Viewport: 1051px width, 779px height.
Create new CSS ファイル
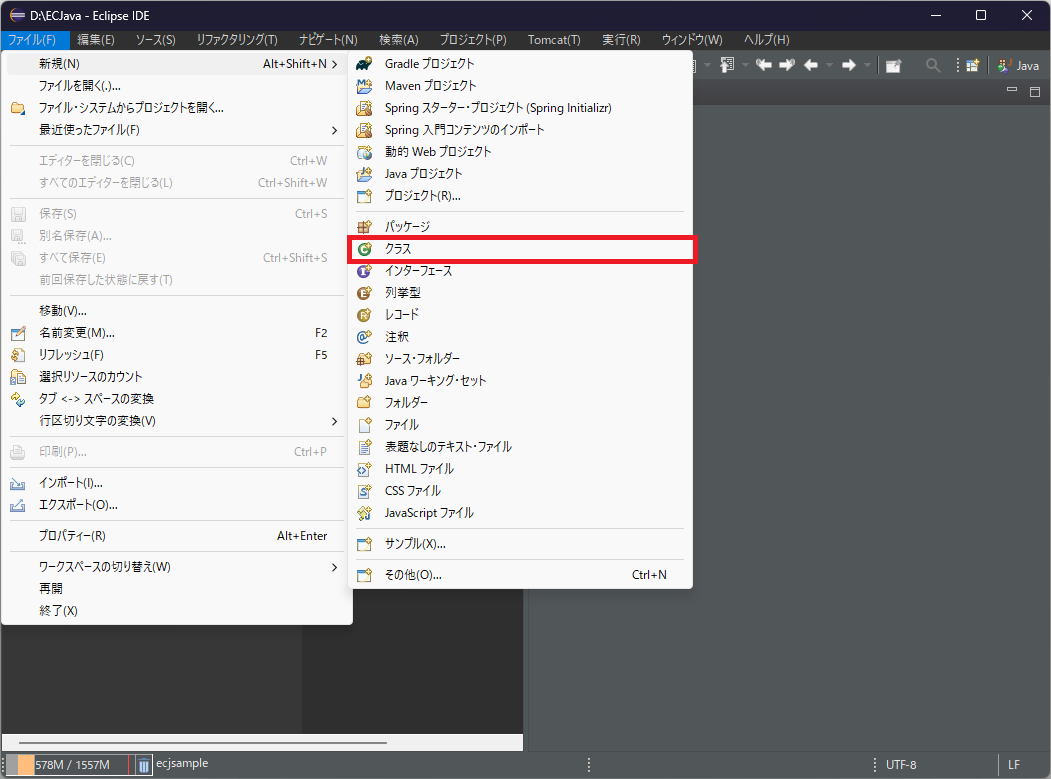[x=520, y=491]
